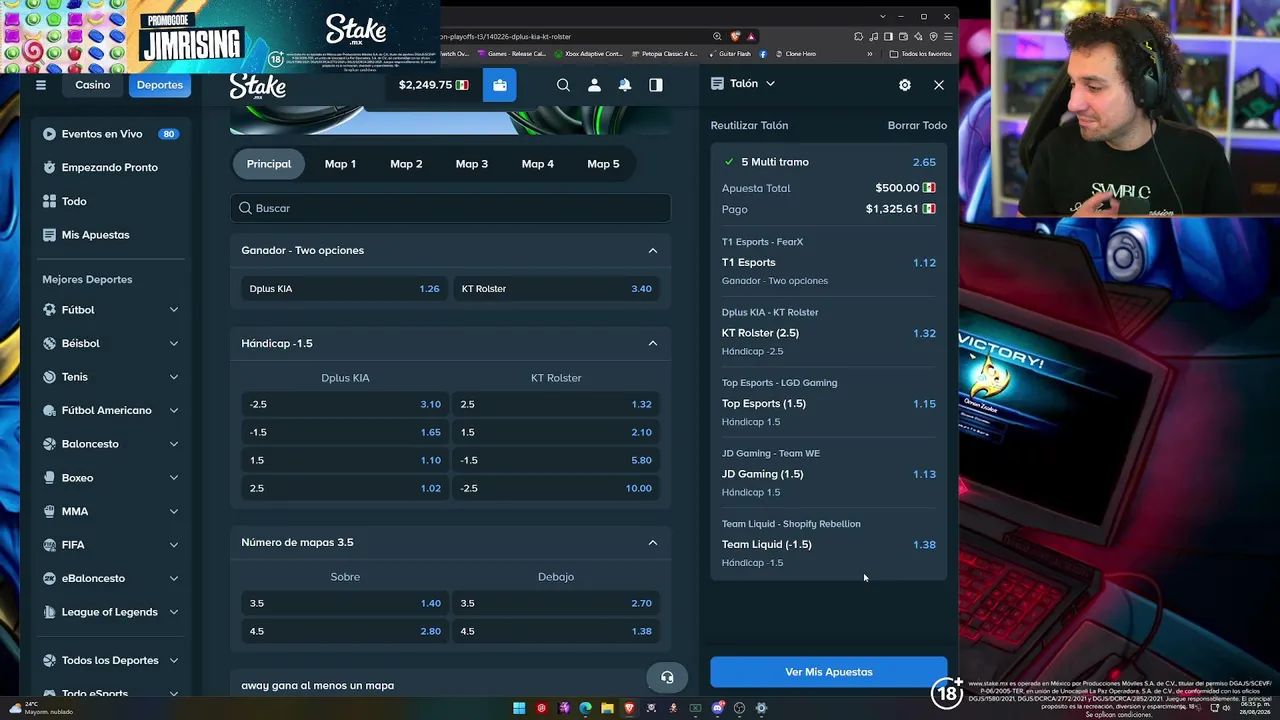Select Dplus KIA winner odds 1.26
This screenshot has width=1280, height=720.
coord(345,289)
